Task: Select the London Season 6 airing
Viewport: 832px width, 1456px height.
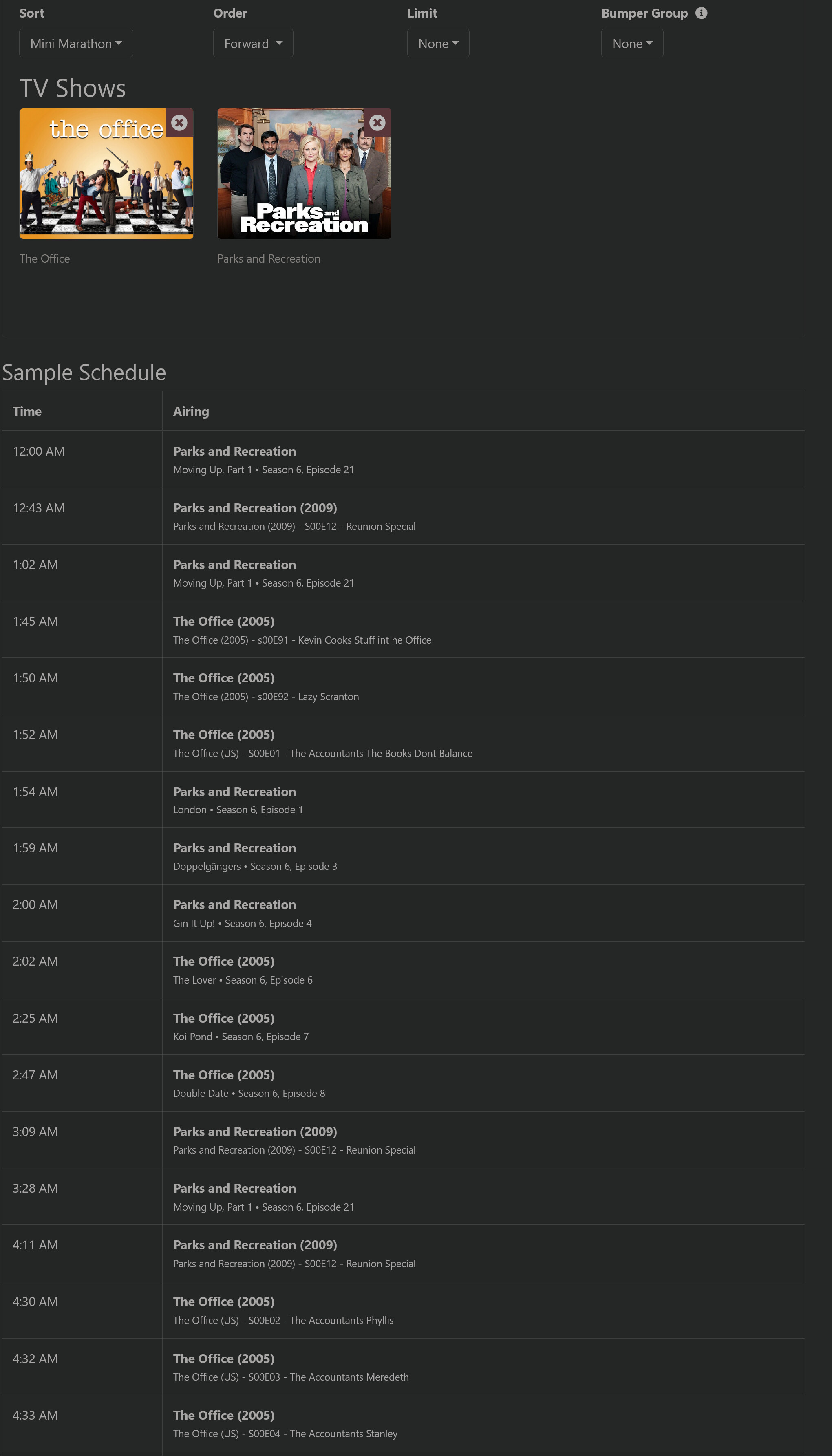Action: 404,800
